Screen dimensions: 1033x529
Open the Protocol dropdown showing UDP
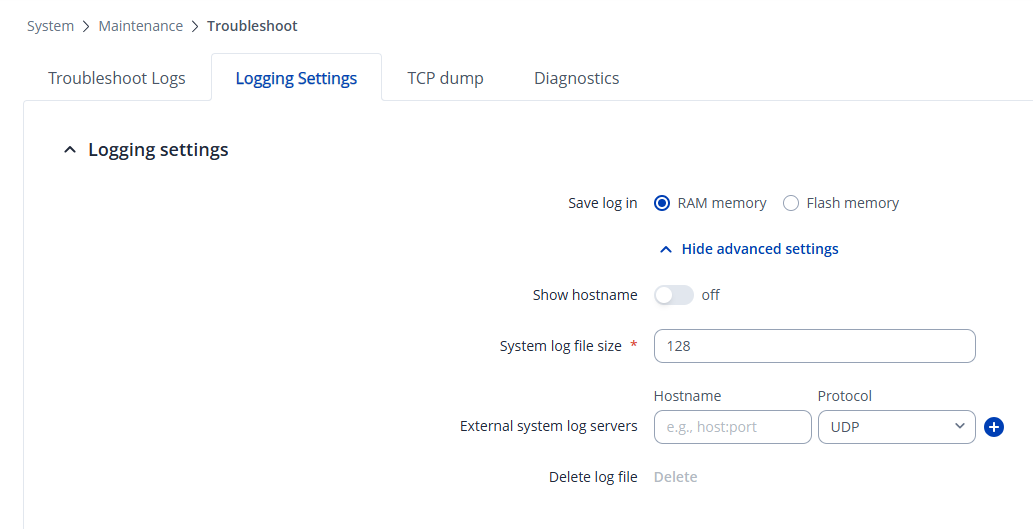tap(895, 427)
